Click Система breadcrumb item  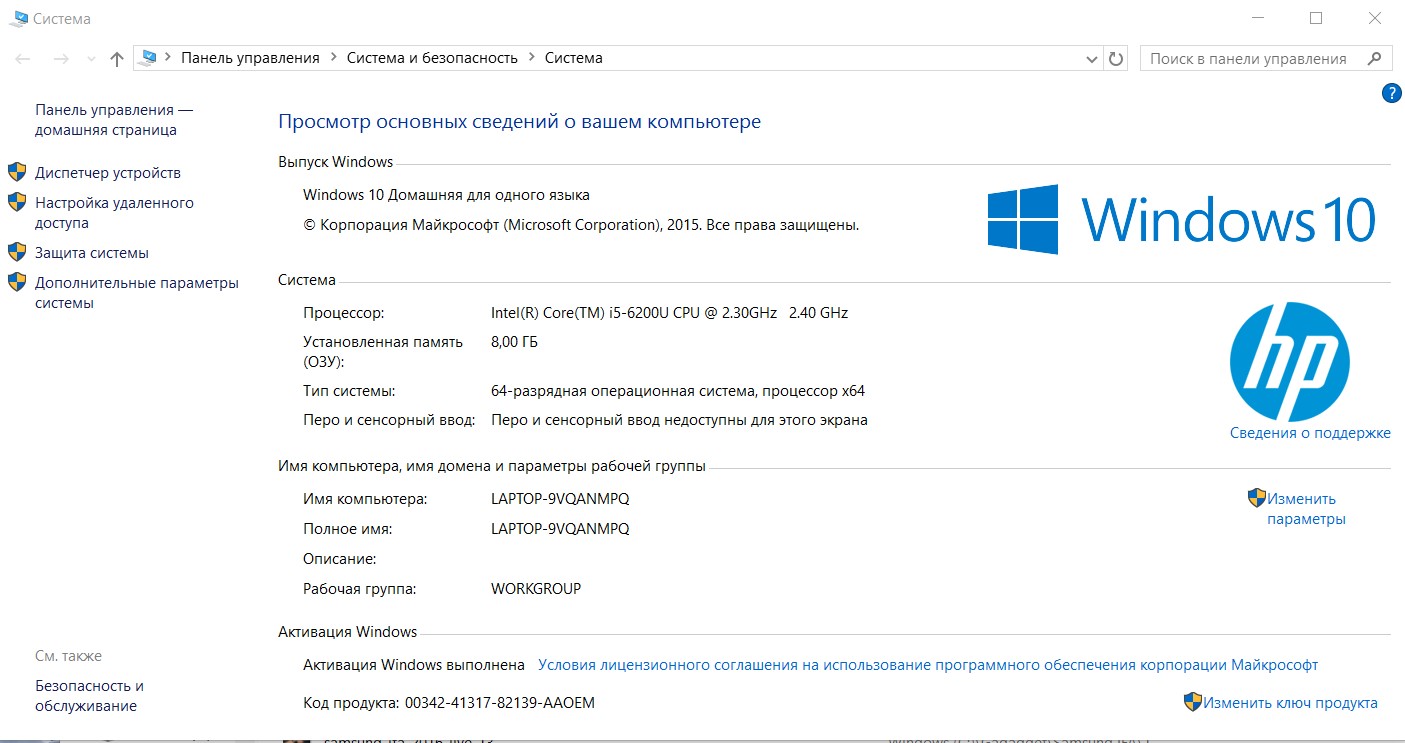573,58
